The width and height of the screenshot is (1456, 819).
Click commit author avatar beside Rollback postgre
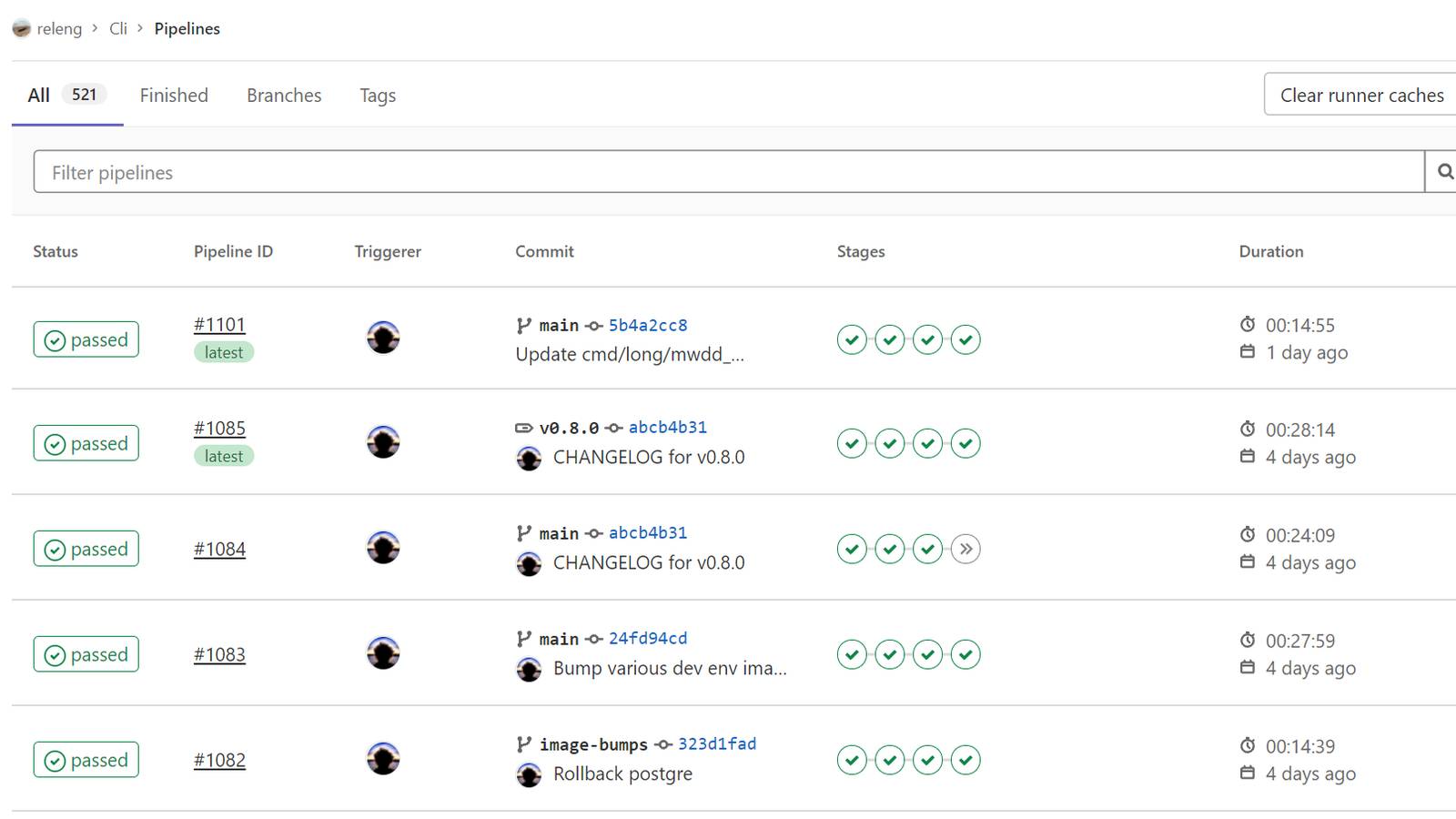529,774
